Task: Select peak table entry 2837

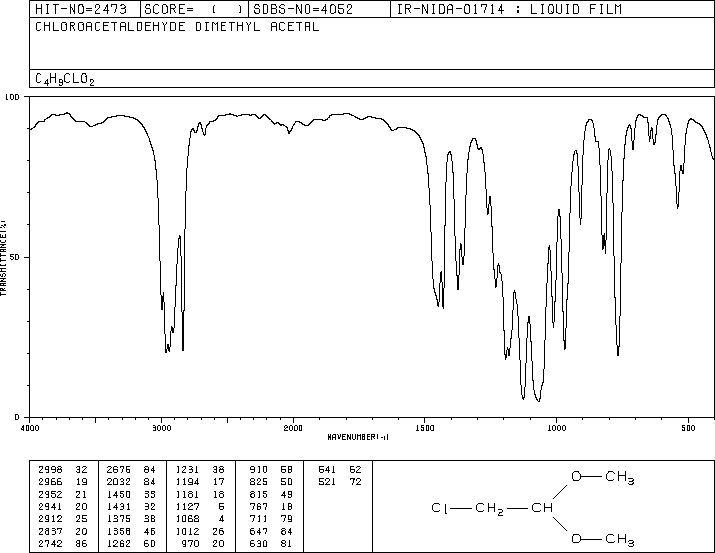Action: [62, 531]
